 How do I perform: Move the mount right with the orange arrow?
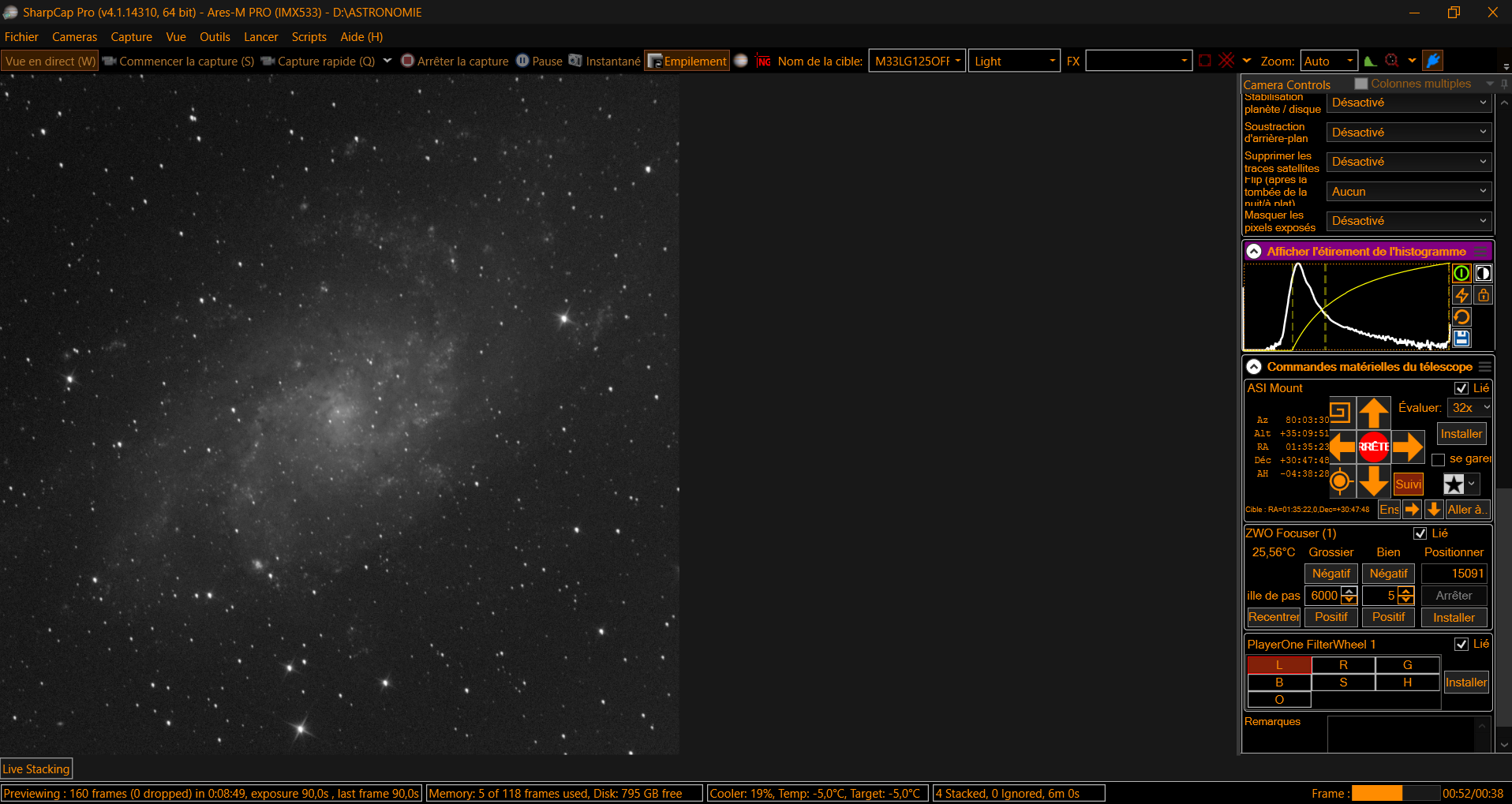click(1408, 447)
